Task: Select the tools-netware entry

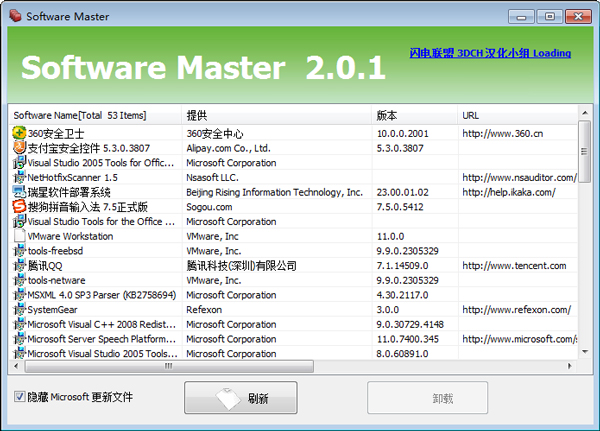Action: point(57,280)
